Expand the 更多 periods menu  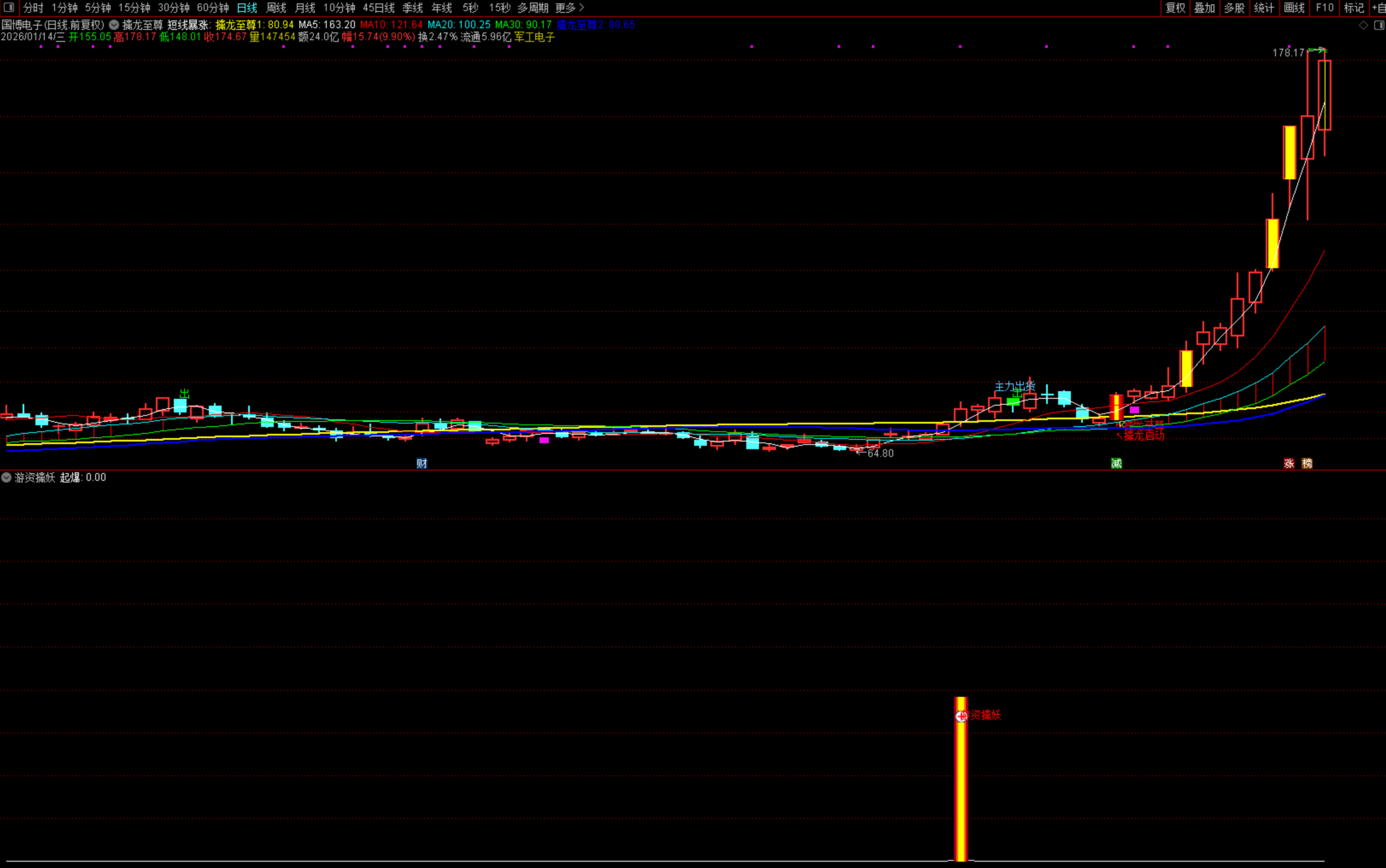coord(569,8)
